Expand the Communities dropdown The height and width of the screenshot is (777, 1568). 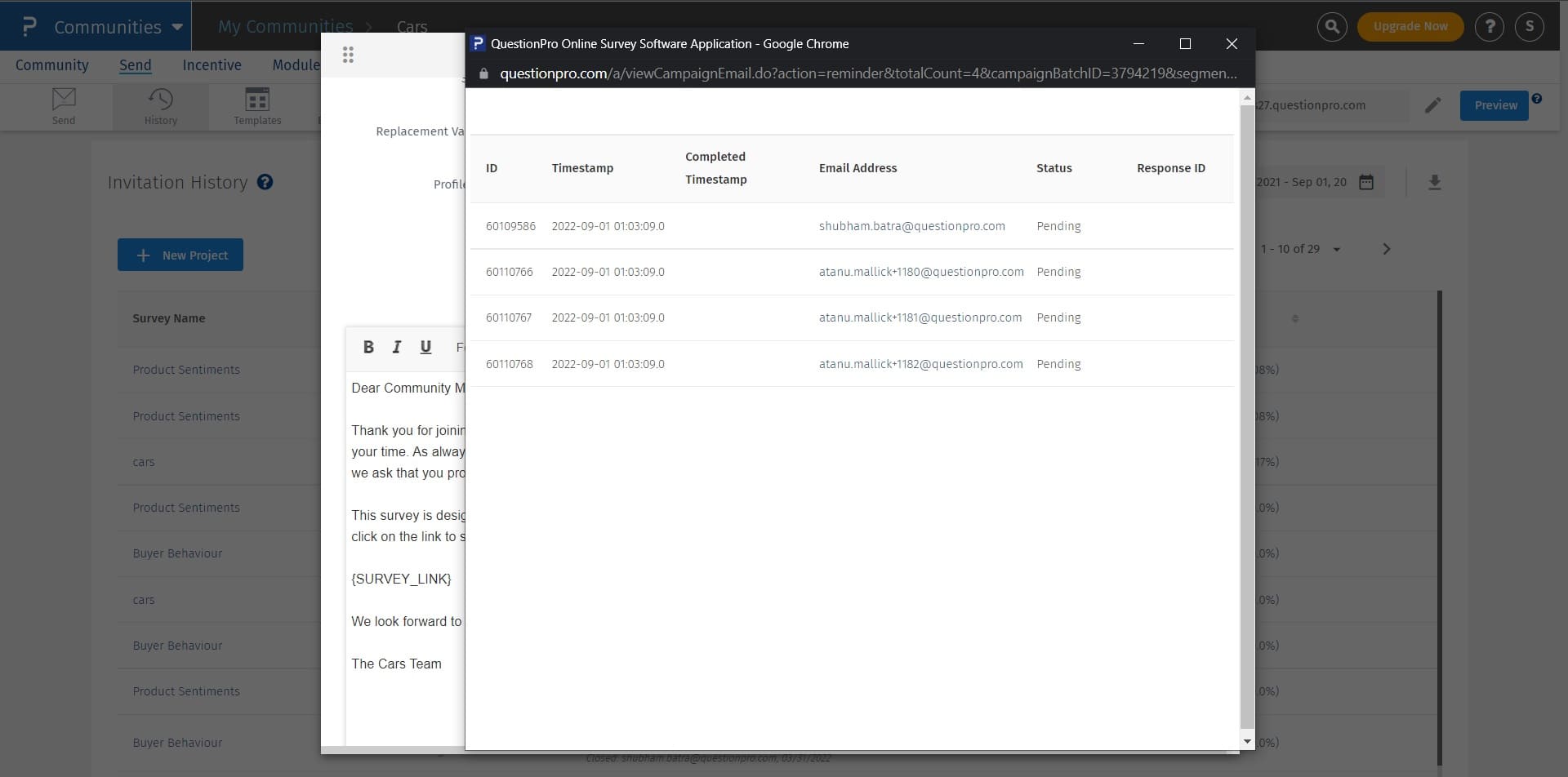(x=177, y=27)
